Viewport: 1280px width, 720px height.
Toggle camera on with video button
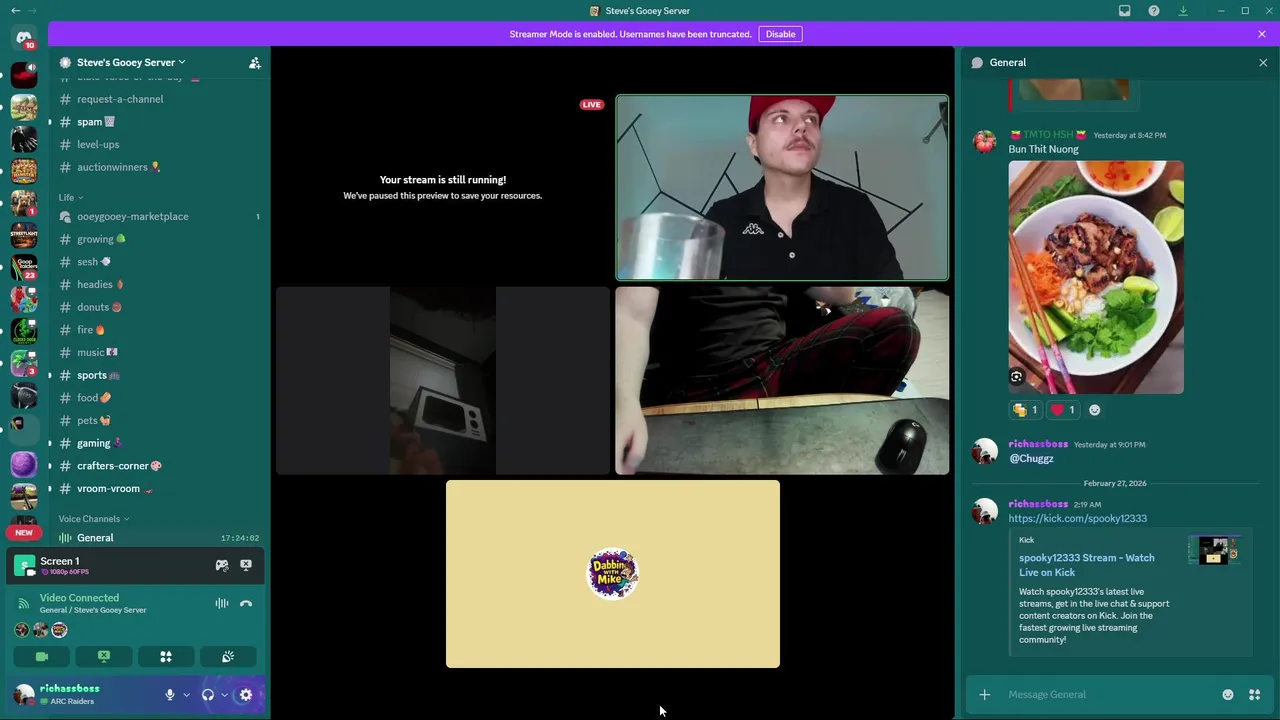tap(42, 657)
